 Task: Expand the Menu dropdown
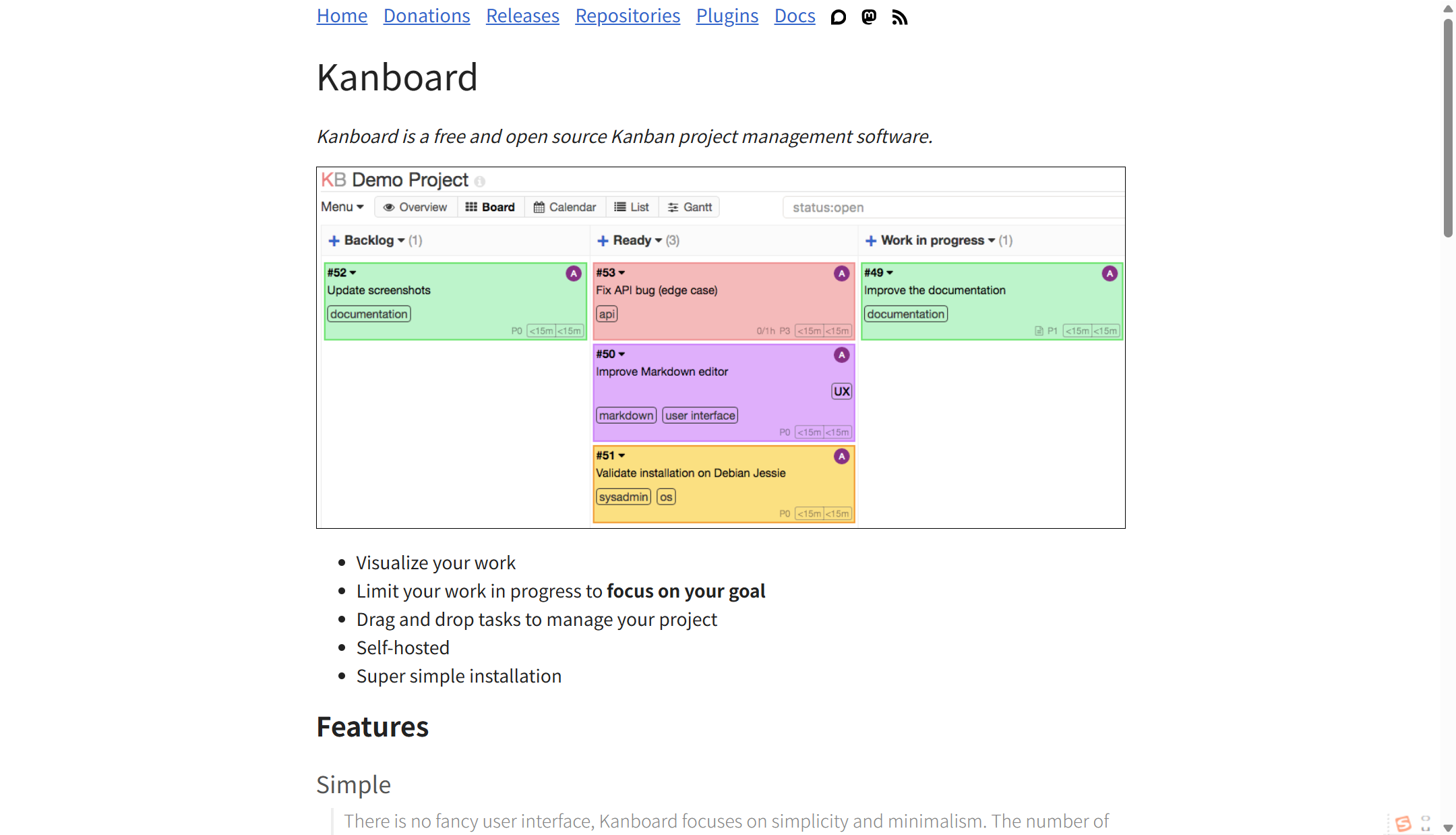click(342, 207)
